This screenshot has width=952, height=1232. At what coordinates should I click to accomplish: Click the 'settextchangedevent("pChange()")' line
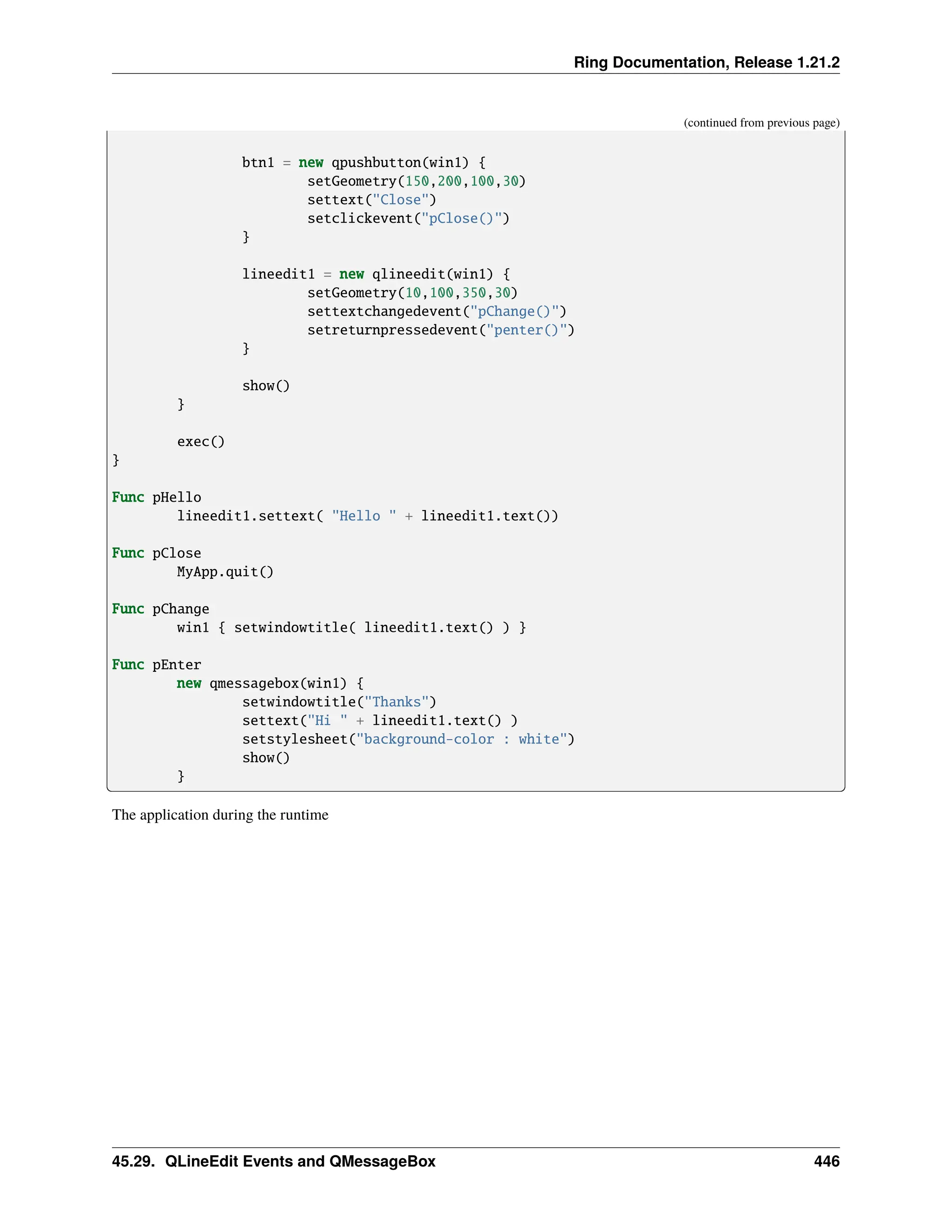coord(436,311)
